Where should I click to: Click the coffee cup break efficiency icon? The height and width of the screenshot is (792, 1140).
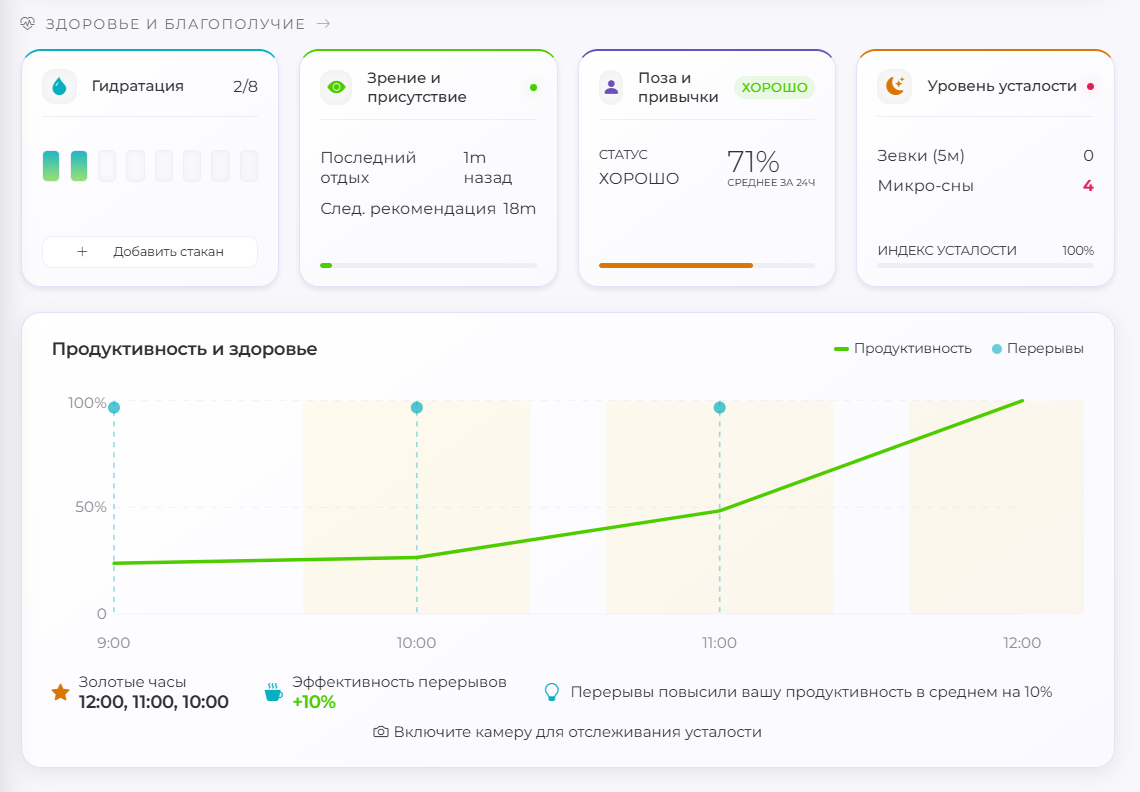tap(273, 692)
